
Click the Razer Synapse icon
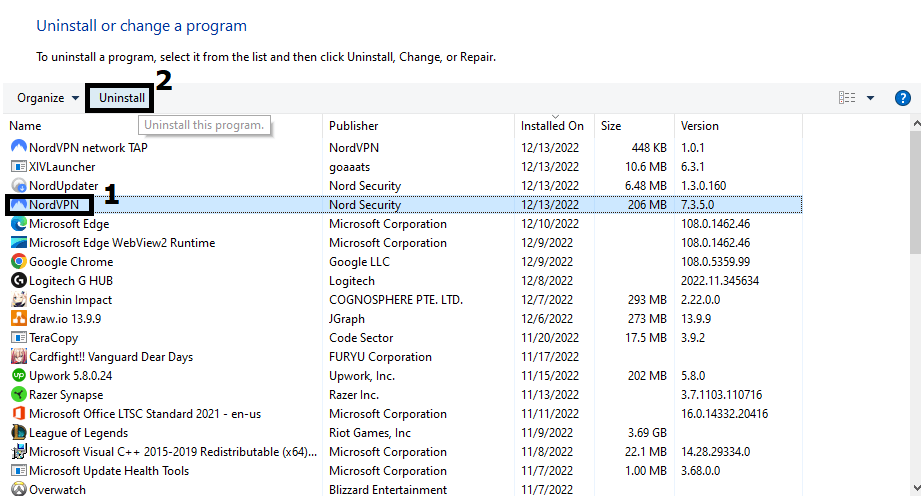click(19, 394)
